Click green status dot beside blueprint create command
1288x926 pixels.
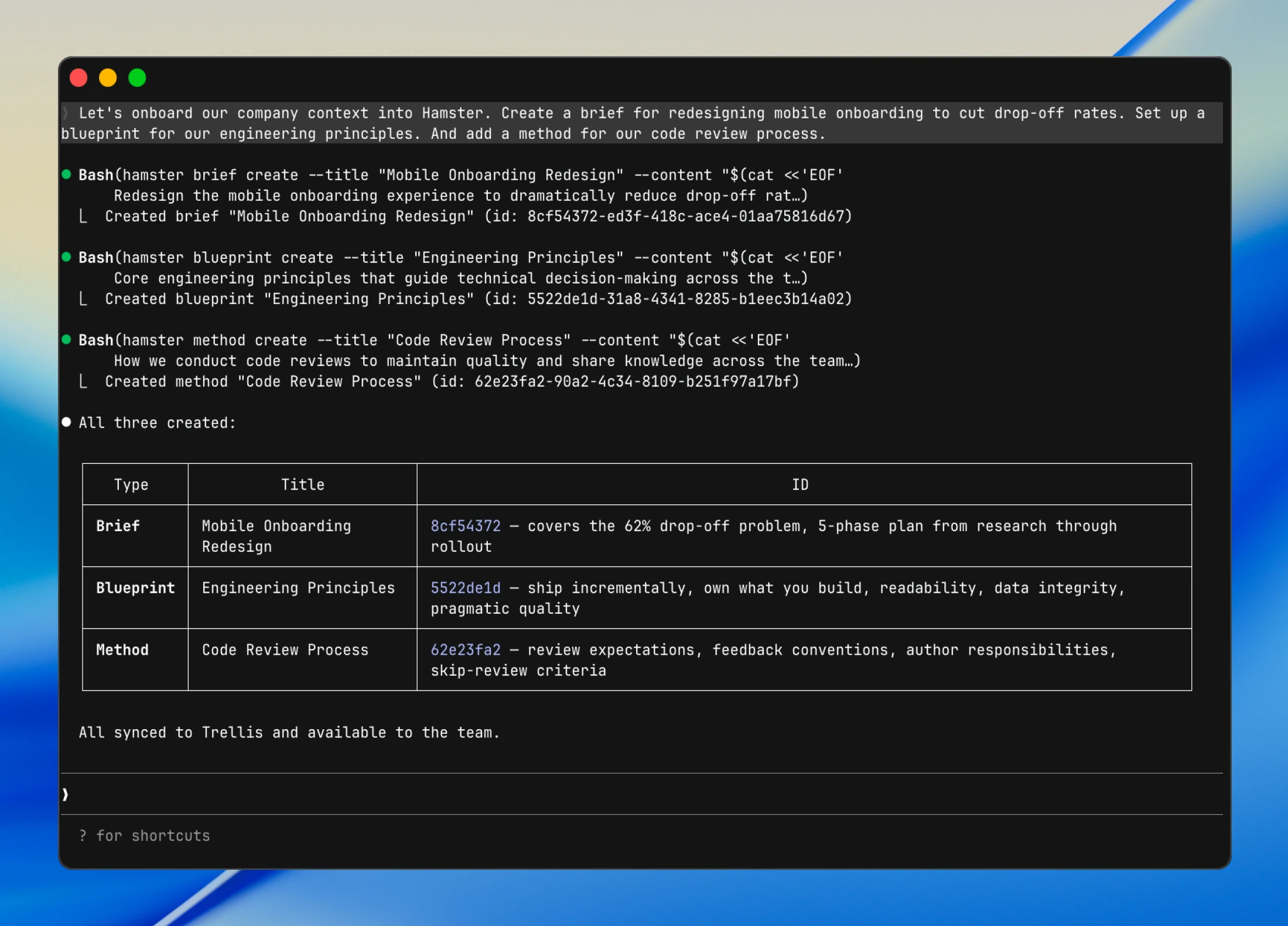(67, 257)
